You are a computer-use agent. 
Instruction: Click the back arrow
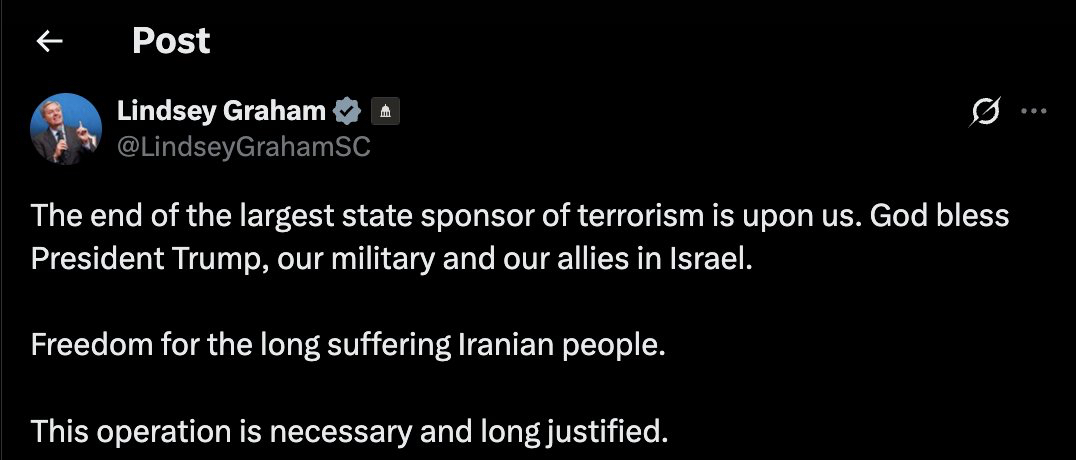point(49,41)
